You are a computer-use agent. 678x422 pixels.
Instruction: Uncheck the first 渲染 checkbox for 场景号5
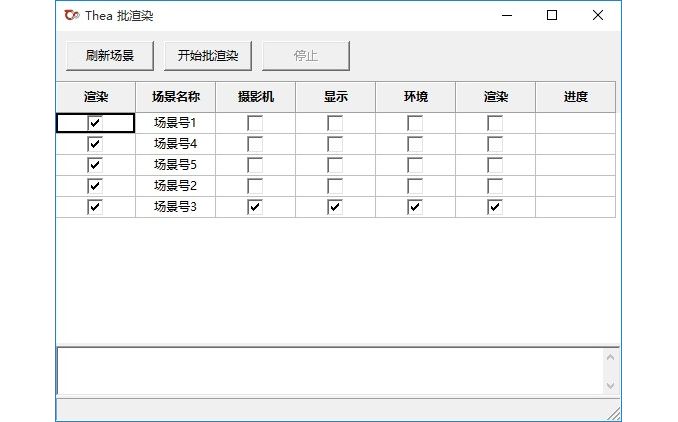[95, 165]
